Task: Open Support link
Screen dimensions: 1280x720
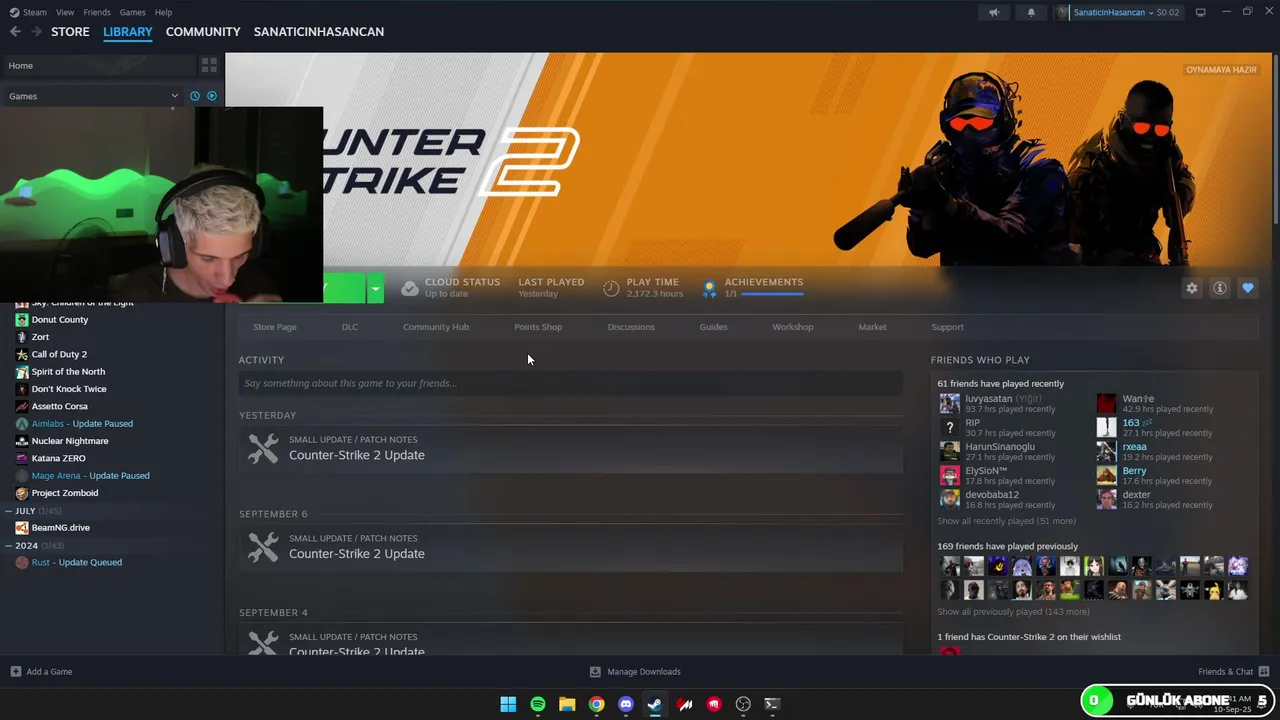Action: (x=947, y=327)
